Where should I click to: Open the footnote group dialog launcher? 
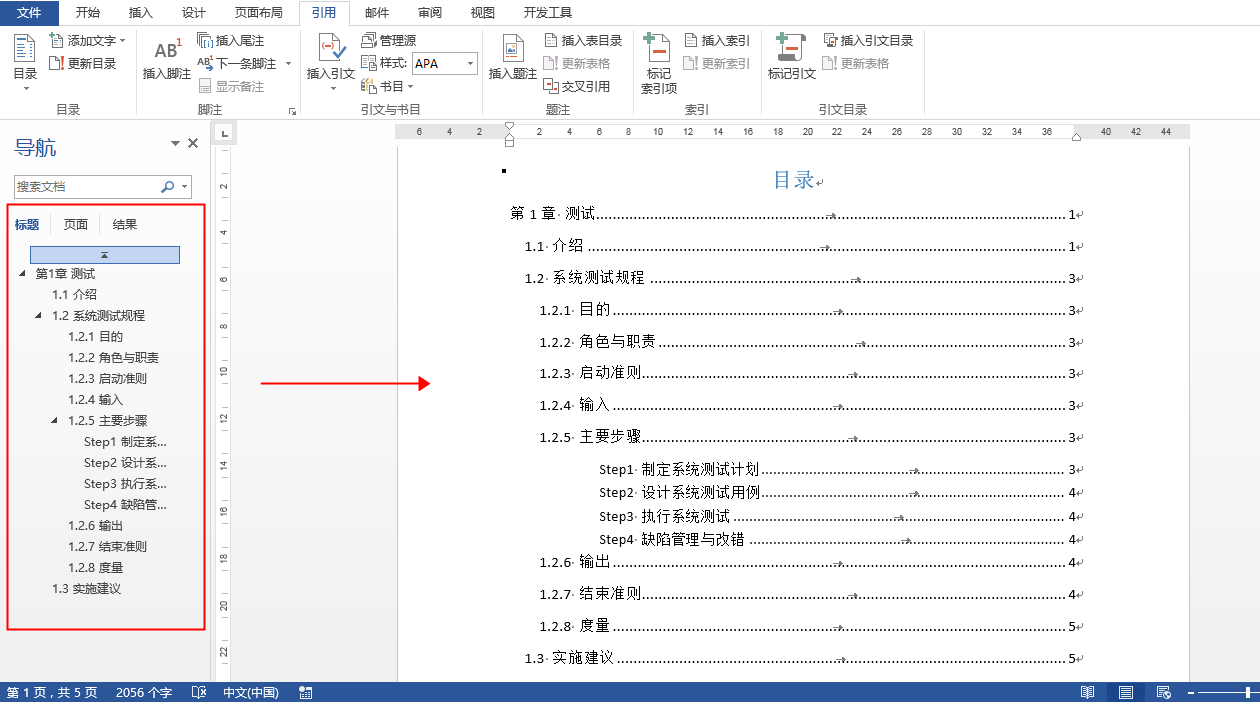pyautogui.click(x=292, y=112)
